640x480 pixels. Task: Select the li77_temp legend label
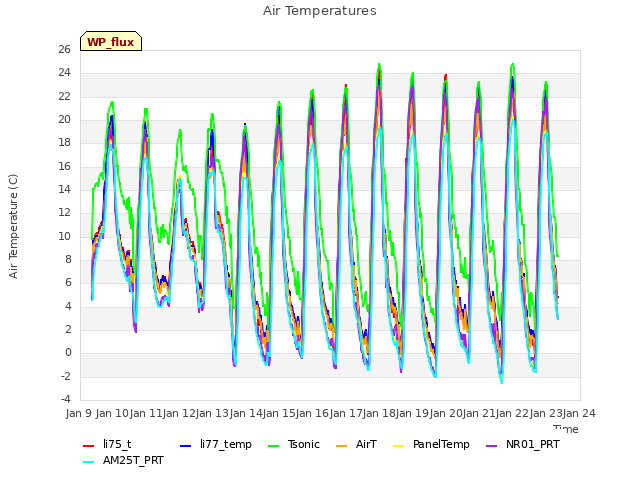click(x=226, y=444)
